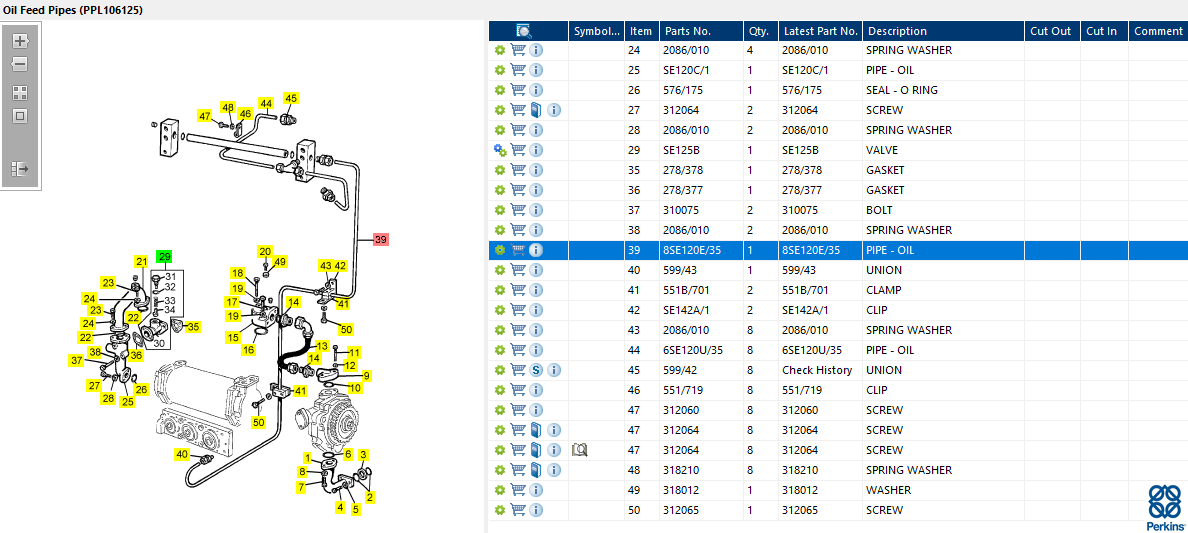The height and width of the screenshot is (533, 1188).
Task: Select red callout 39 in the diagram
Action: [x=380, y=239]
